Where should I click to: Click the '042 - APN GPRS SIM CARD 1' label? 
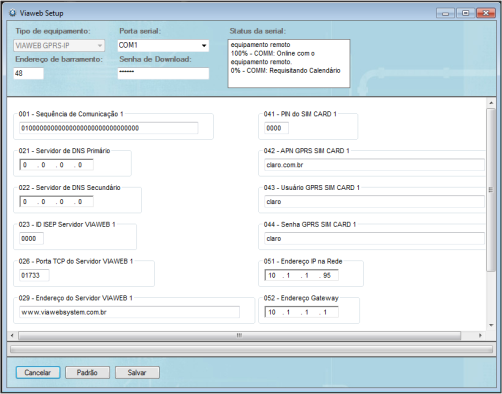(307, 151)
